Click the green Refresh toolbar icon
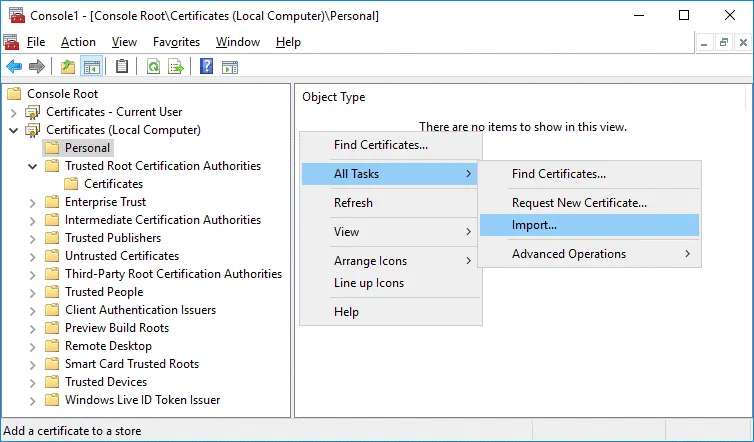The width and height of the screenshot is (754, 442). pyautogui.click(x=153, y=67)
